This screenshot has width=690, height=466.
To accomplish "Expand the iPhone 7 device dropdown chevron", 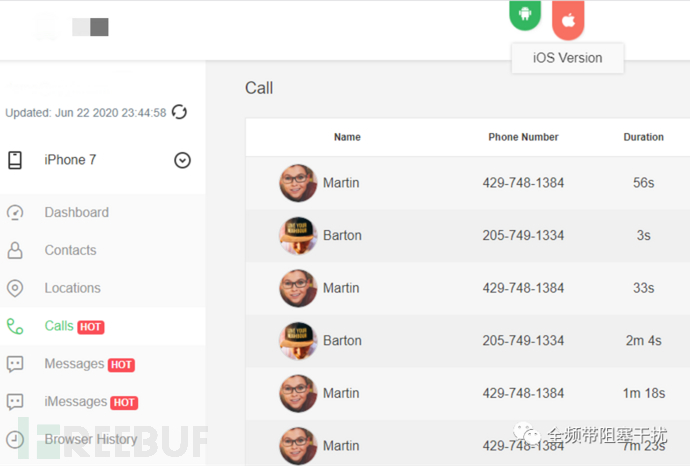I will pyautogui.click(x=182, y=160).
